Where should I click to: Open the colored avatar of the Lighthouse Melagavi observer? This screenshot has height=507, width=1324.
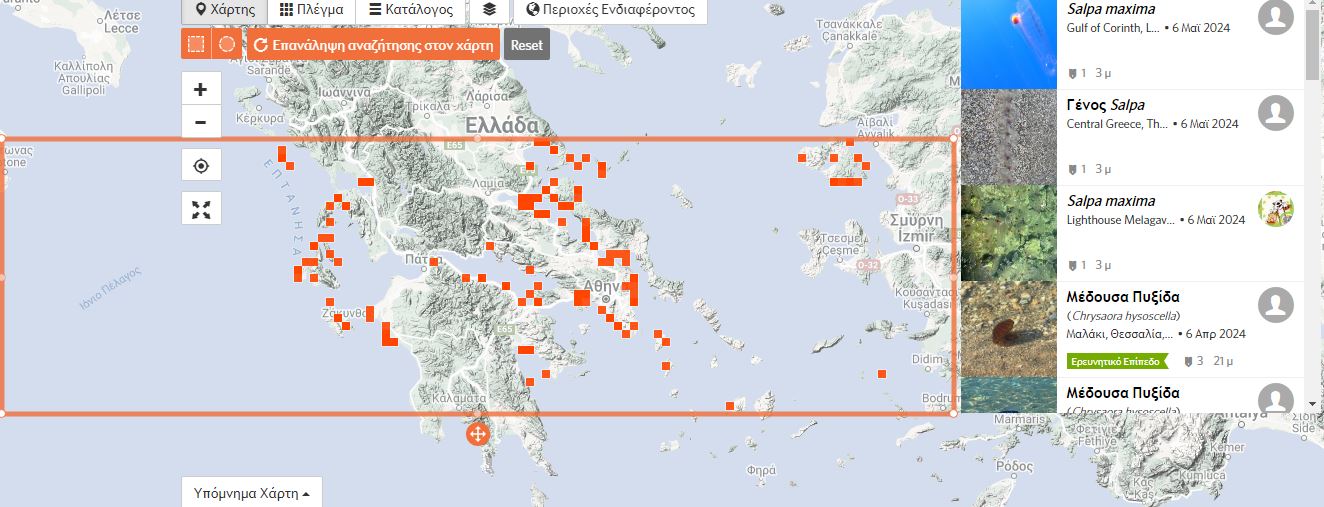[1275, 209]
